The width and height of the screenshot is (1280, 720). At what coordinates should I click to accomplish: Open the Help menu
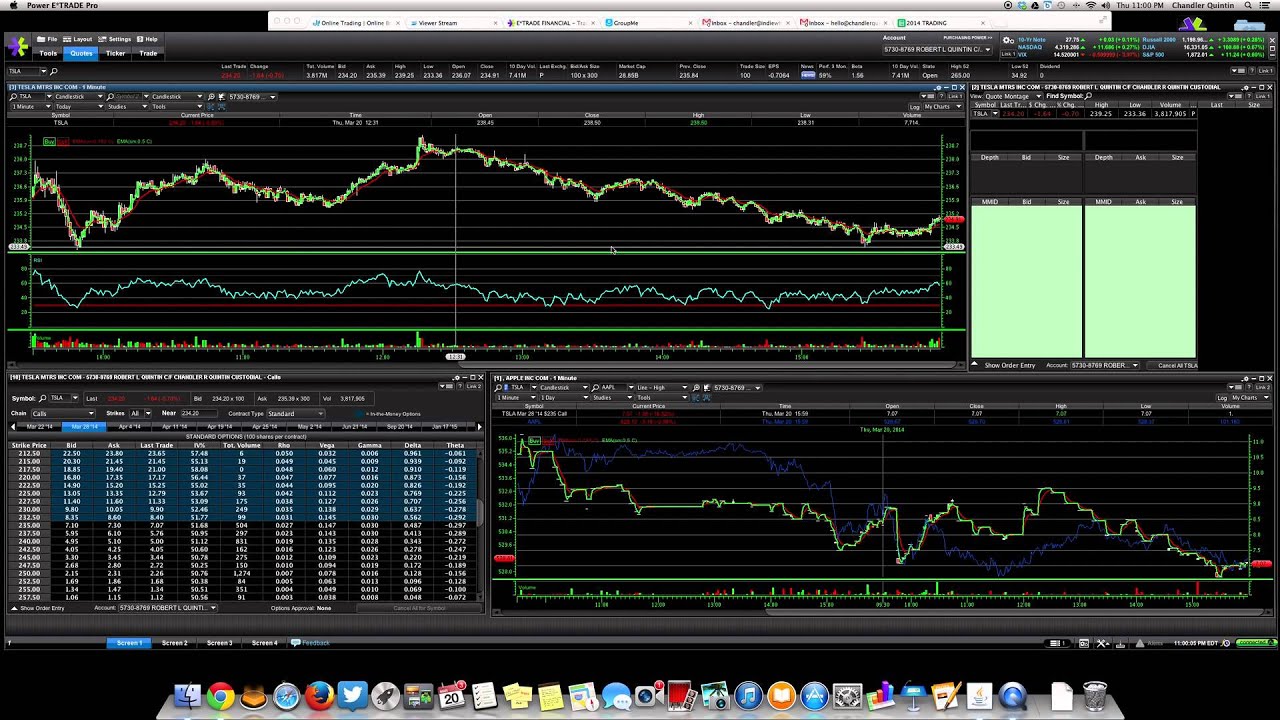click(x=147, y=39)
